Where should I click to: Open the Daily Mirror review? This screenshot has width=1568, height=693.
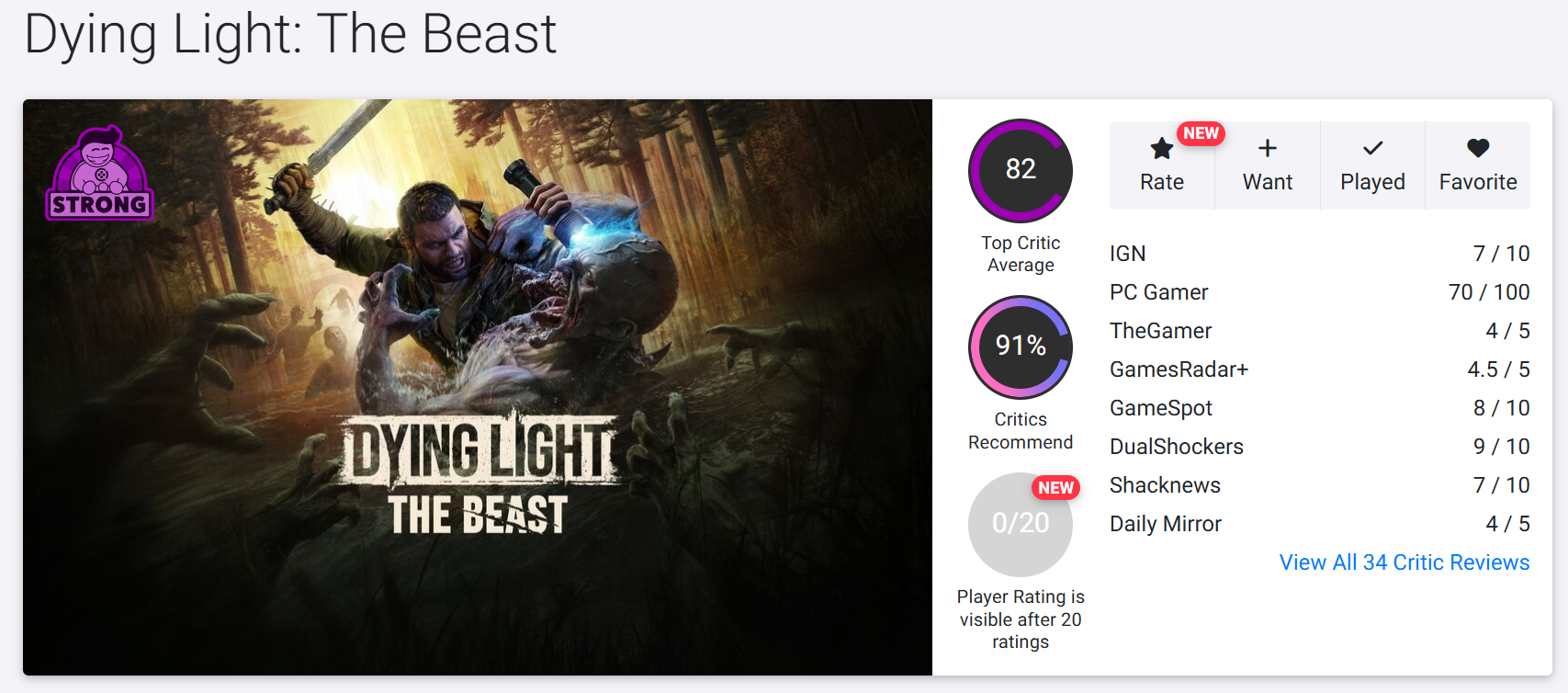click(1320, 524)
